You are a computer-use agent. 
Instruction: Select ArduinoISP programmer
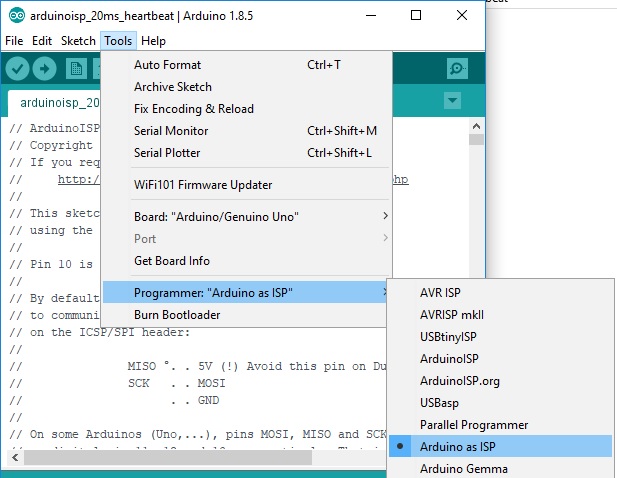500,359
